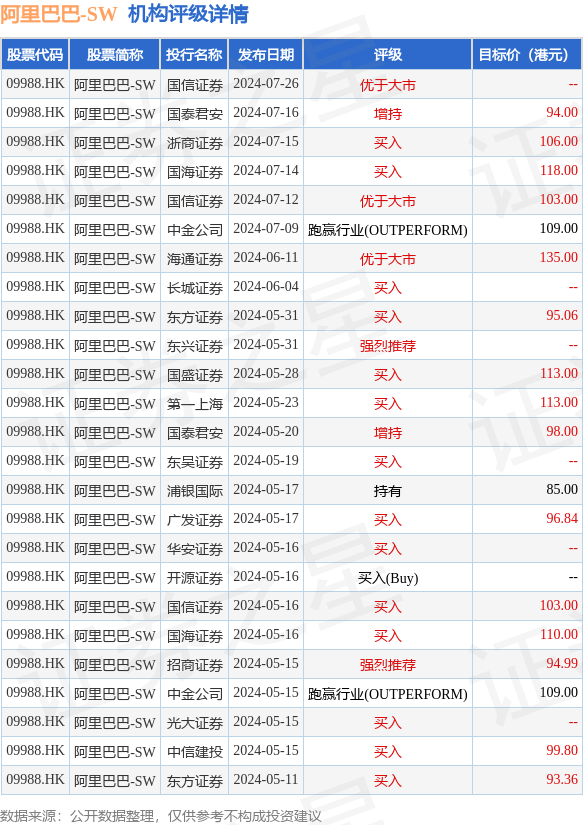Click the 投行名称 column header
This screenshot has width=583, height=825.
pos(194,55)
